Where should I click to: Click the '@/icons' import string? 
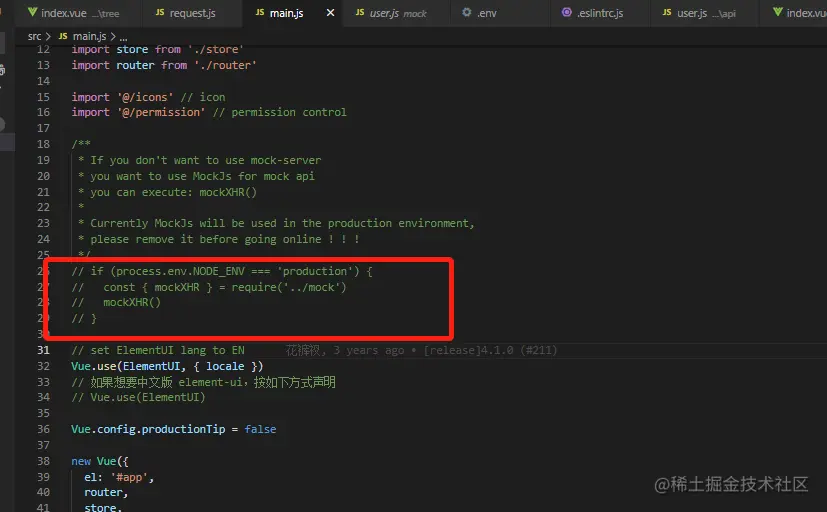(x=145, y=97)
